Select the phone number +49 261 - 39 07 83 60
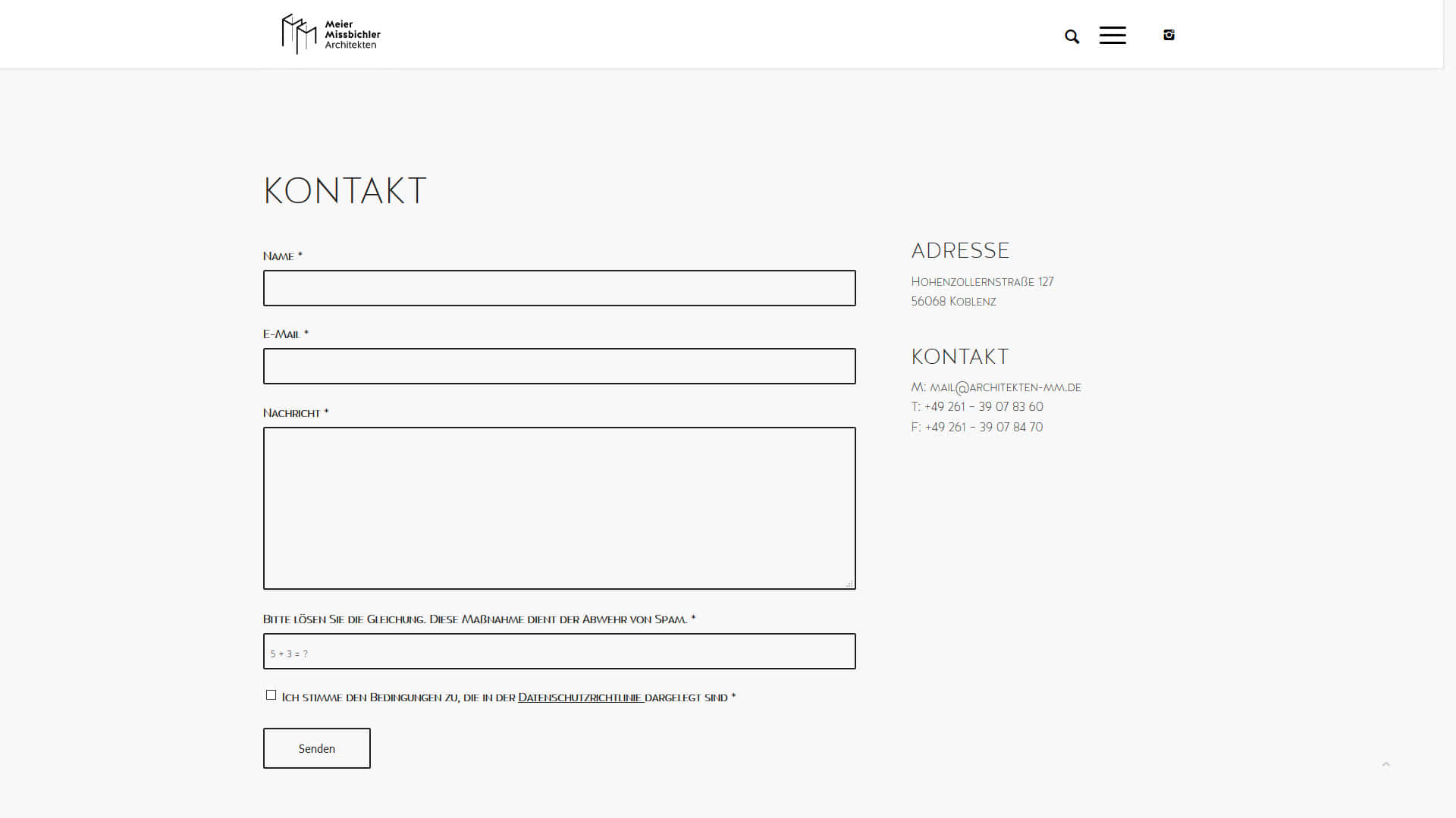The height and width of the screenshot is (818, 1456). pos(984,407)
